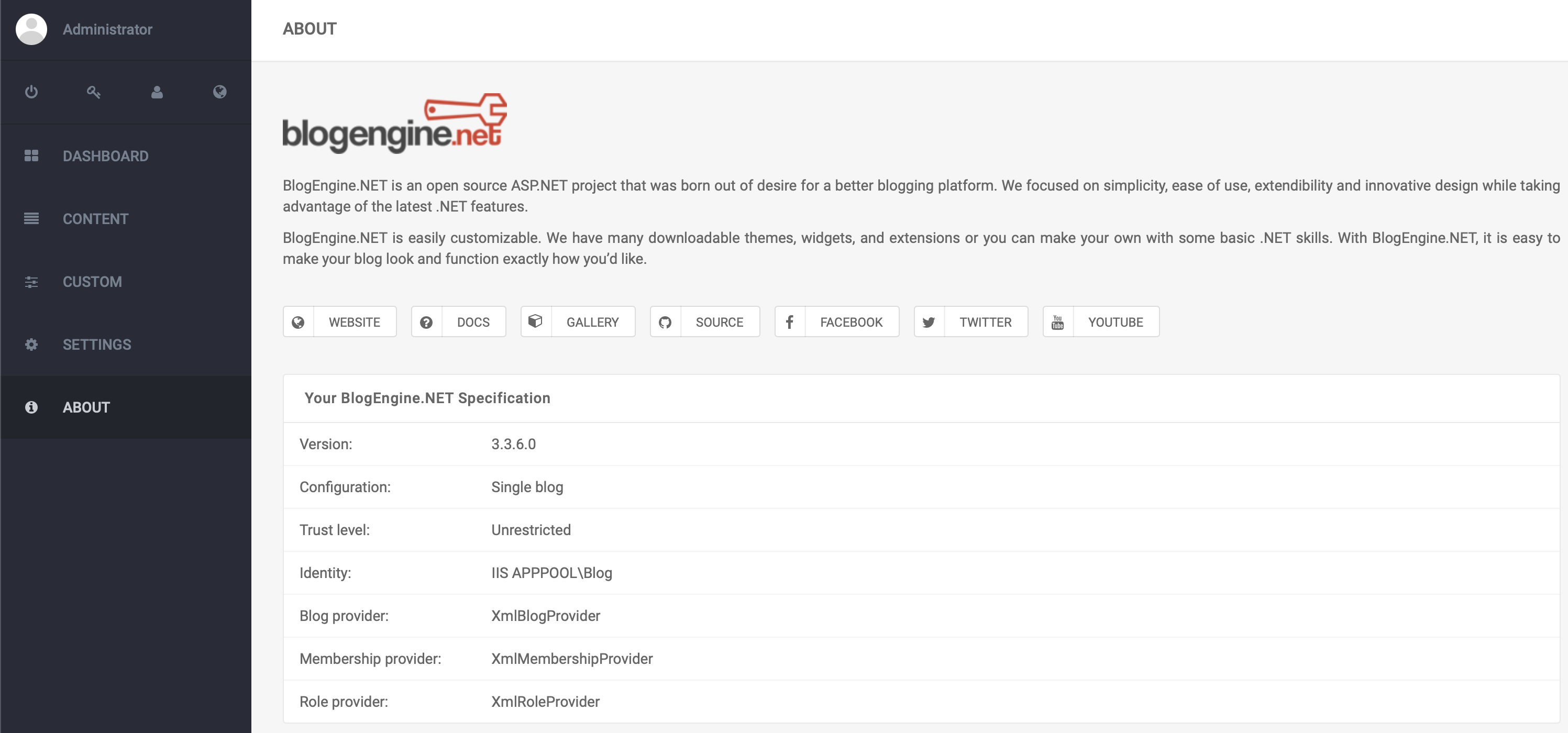Select the About info icon

(x=31, y=407)
